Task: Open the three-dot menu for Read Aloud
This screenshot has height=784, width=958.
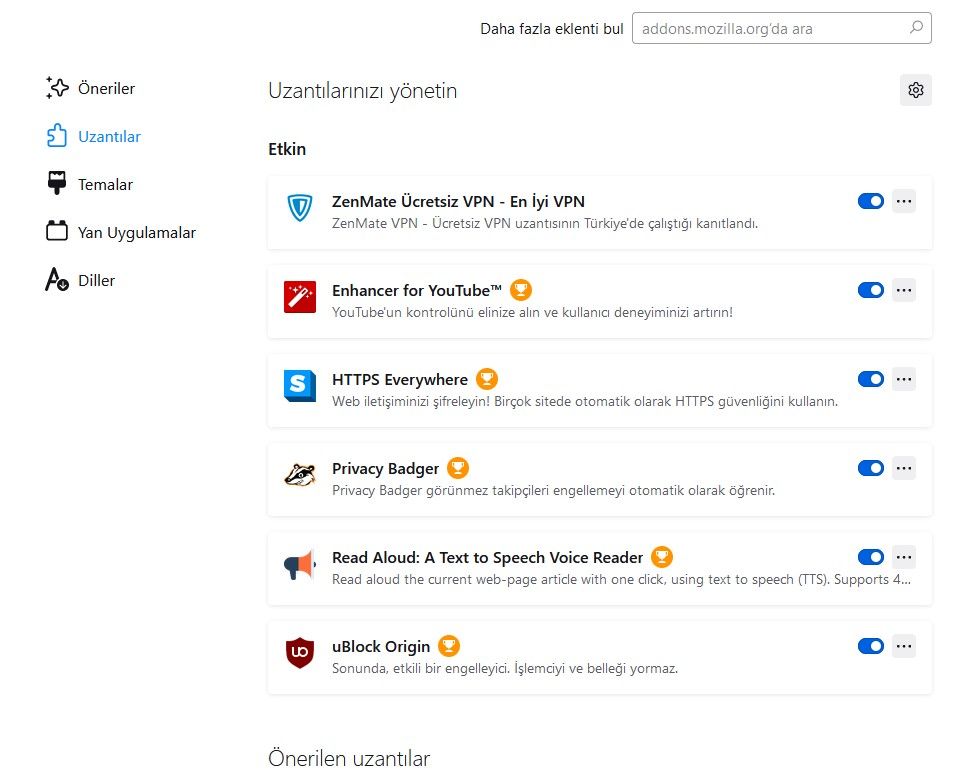Action: click(x=904, y=557)
